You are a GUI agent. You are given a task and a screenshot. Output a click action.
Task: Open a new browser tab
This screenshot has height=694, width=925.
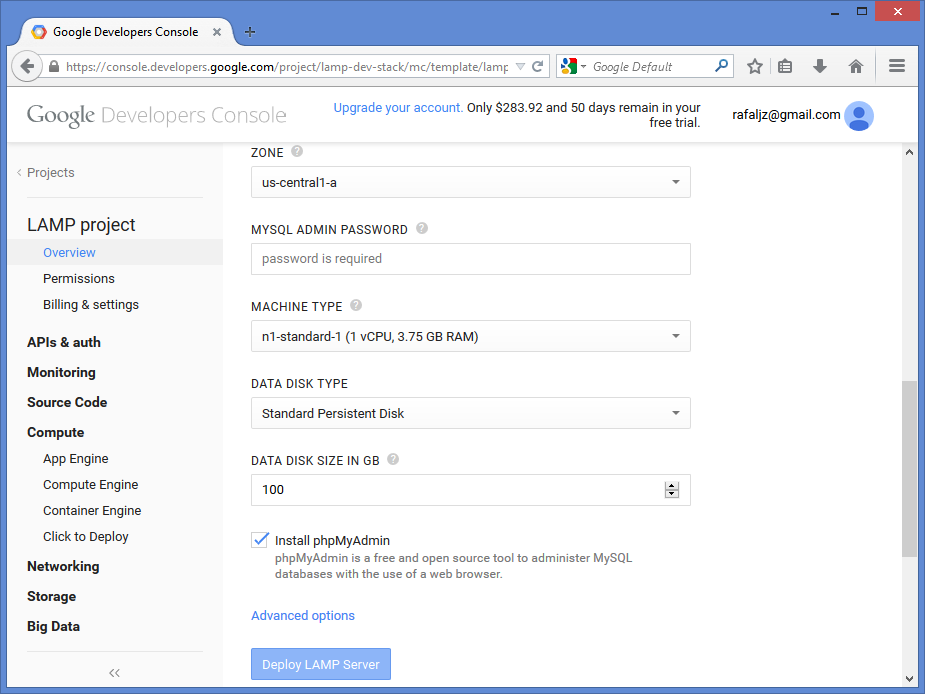tap(250, 32)
